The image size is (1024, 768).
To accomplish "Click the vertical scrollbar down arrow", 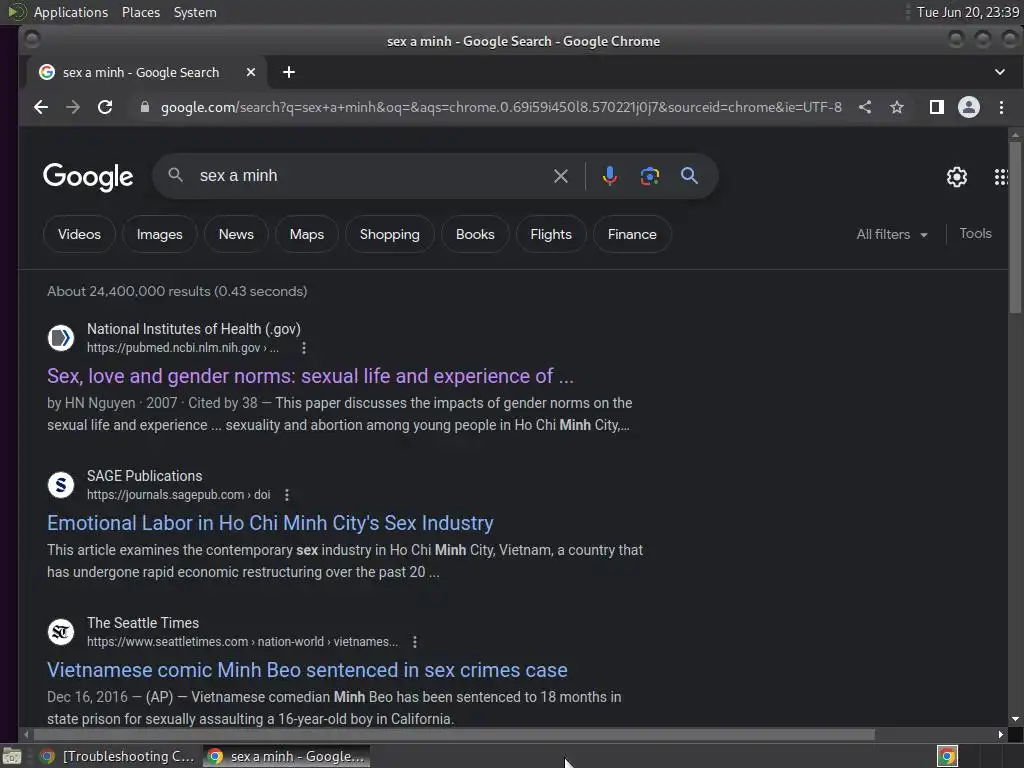I will point(1015,719).
